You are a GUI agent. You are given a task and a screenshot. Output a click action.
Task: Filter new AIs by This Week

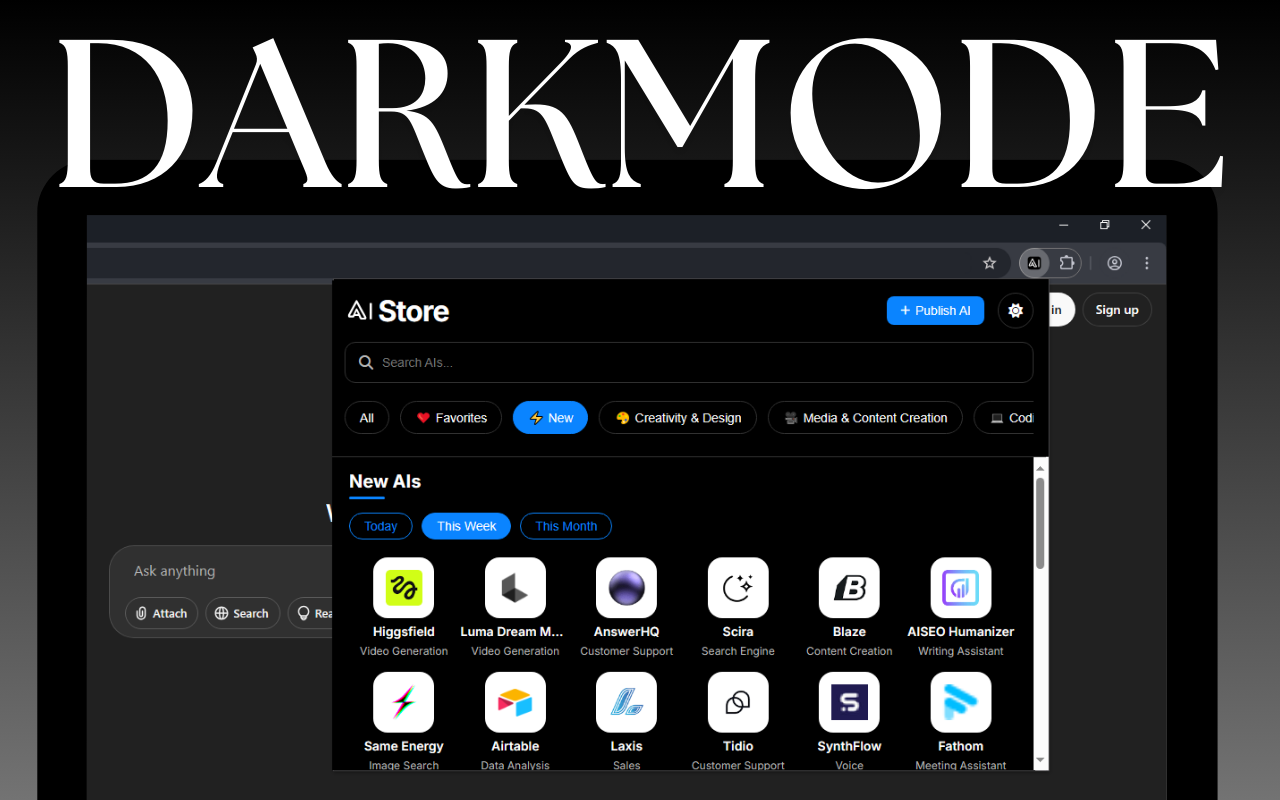click(x=466, y=526)
